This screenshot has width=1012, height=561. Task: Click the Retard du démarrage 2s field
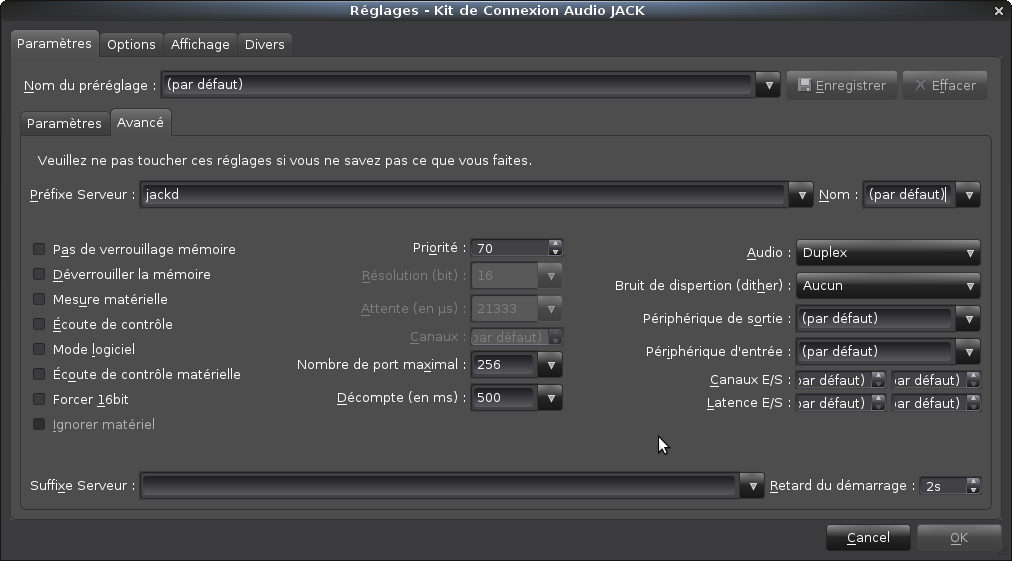[x=943, y=486]
